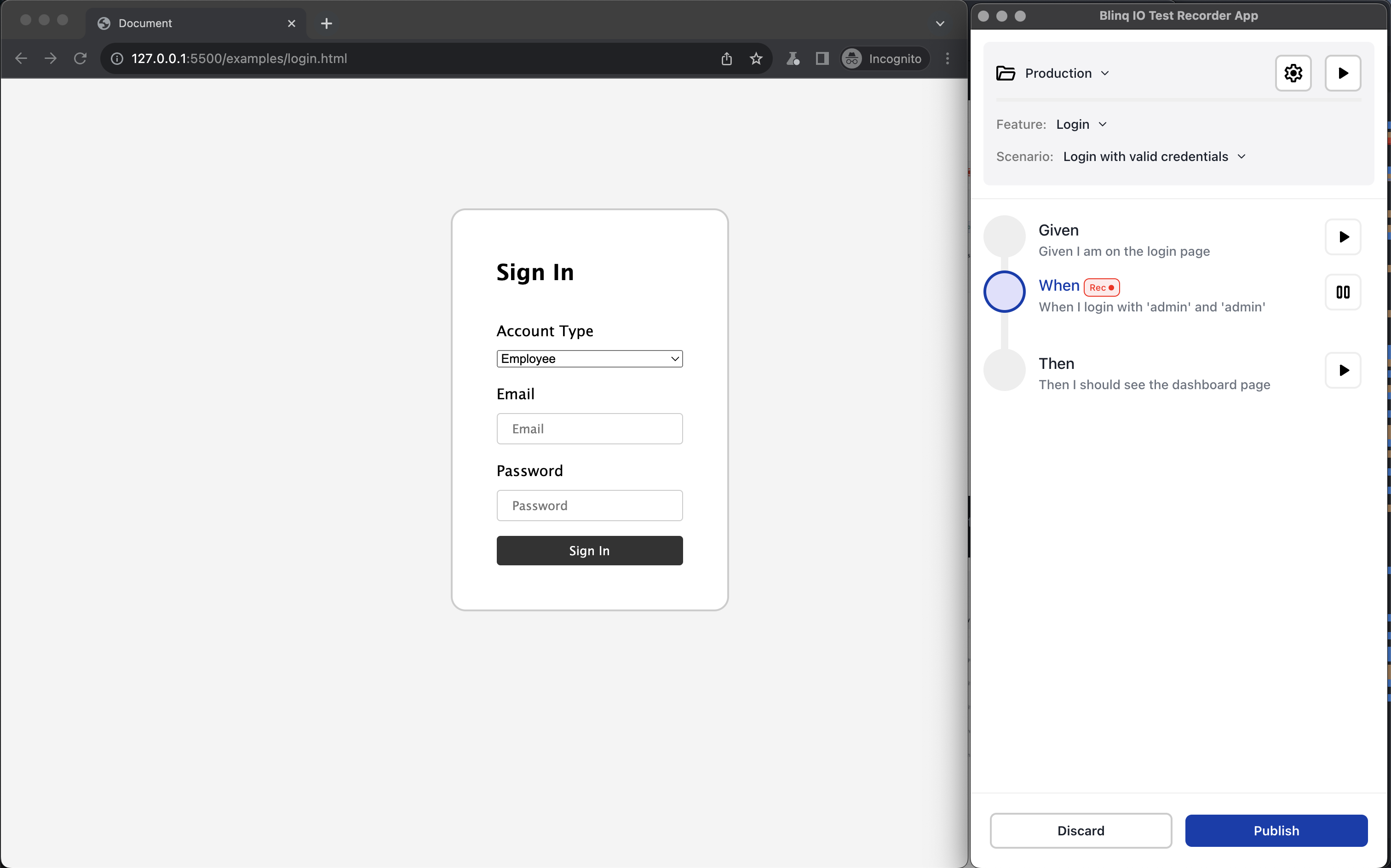
Task: Open a new browser tab
Action: 327,23
